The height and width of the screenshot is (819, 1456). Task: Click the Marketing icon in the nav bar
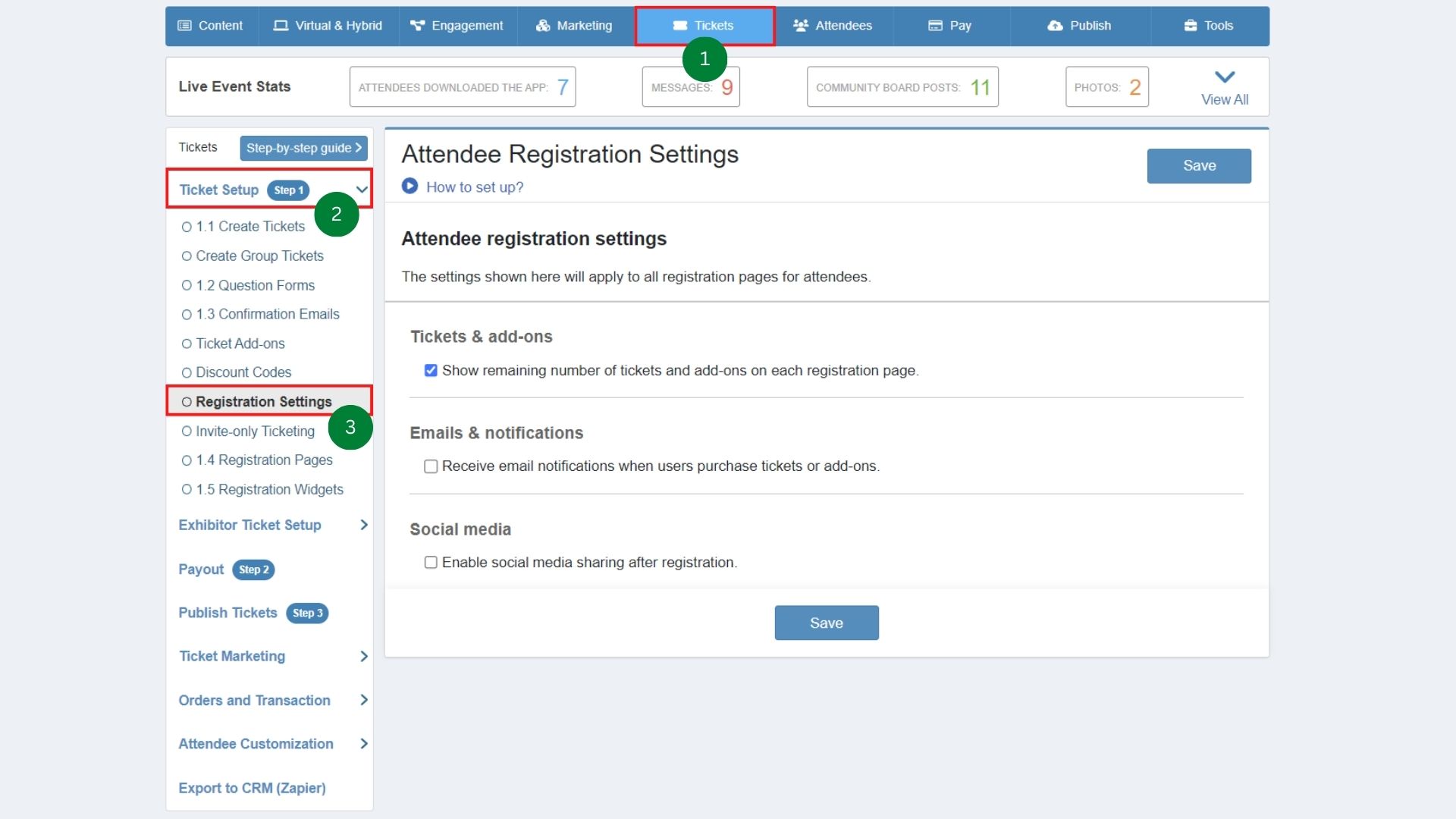543,26
